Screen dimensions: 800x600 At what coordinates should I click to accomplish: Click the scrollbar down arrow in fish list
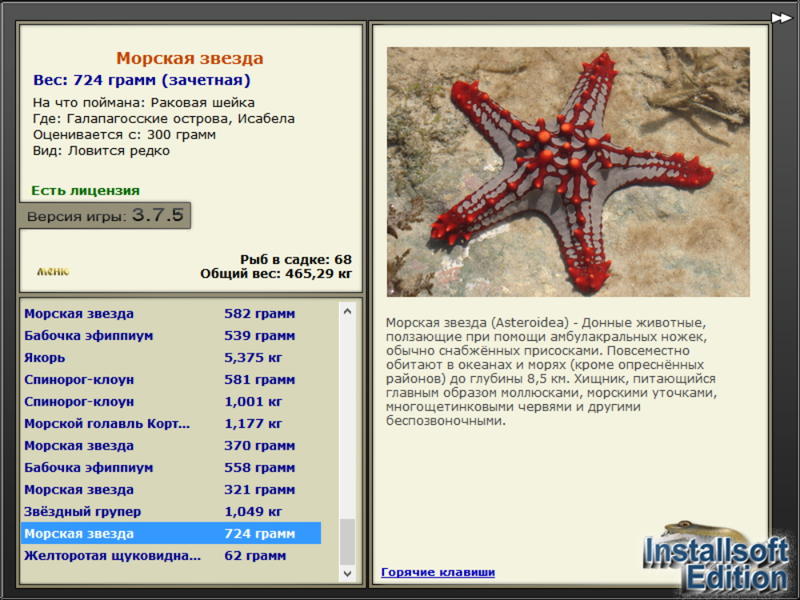pos(347,573)
